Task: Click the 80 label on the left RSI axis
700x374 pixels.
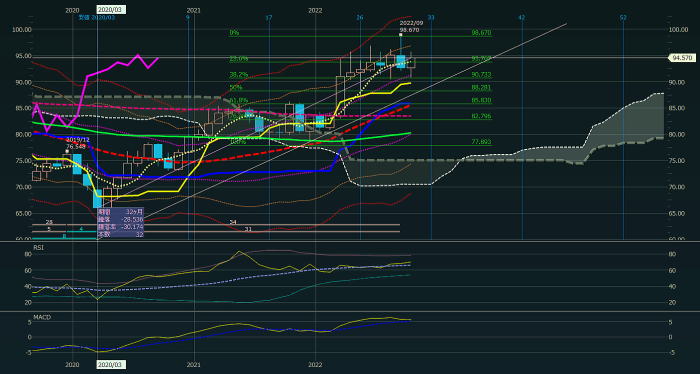Action: point(27,254)
